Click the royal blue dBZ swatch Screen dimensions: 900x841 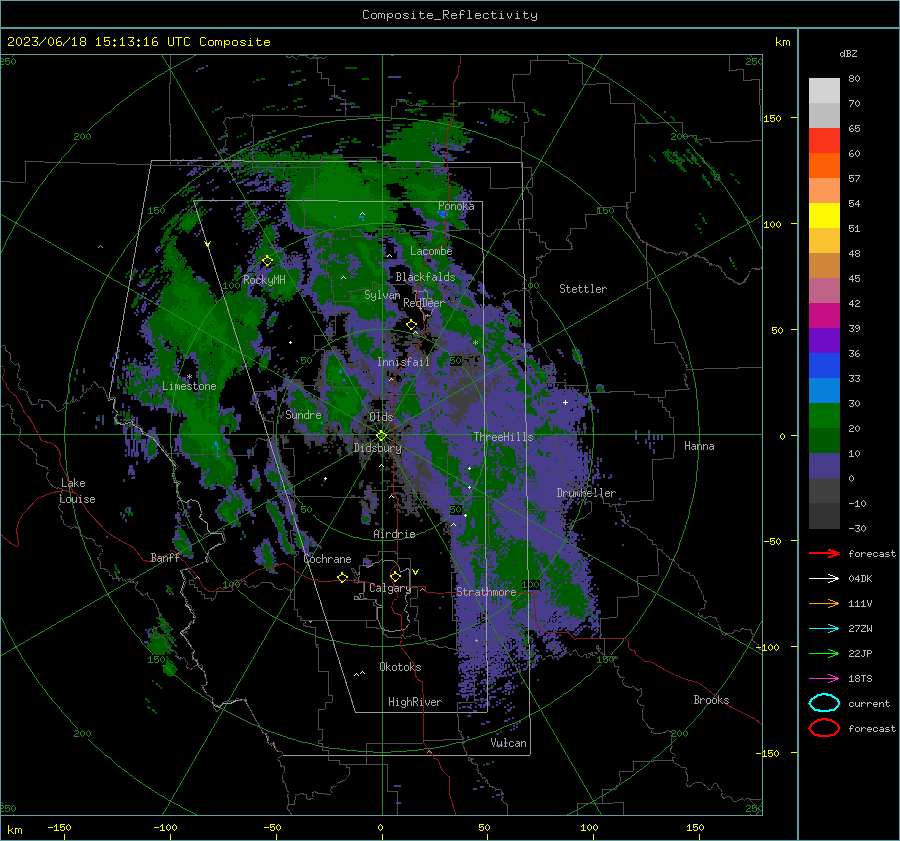coord(824,365)
